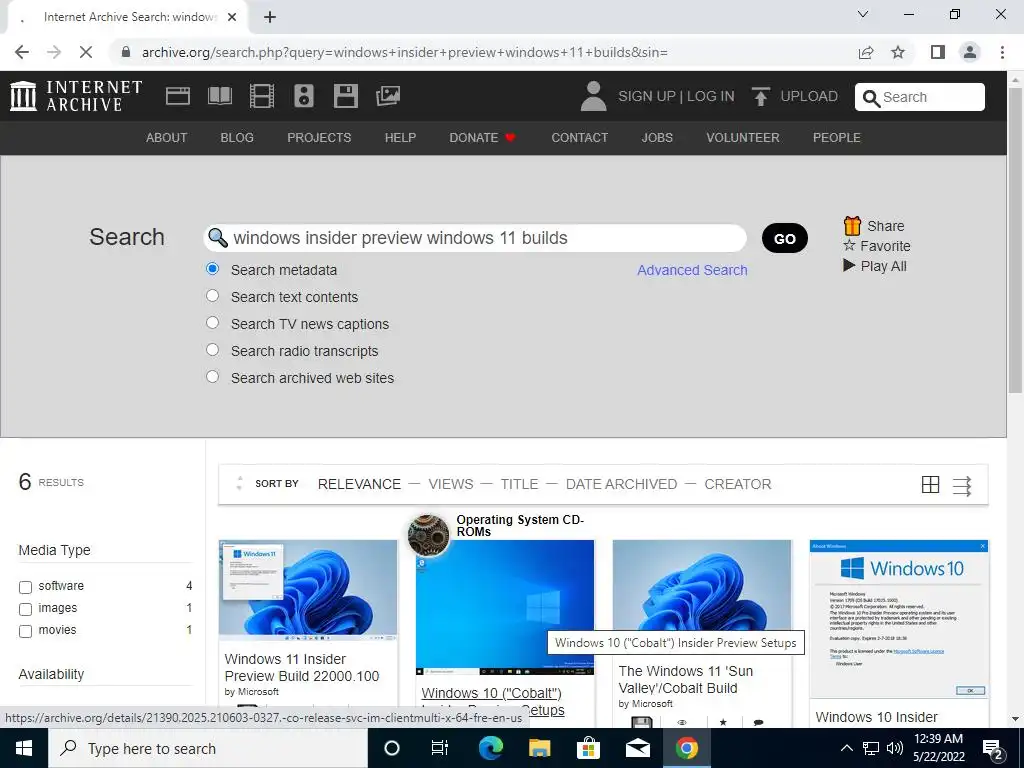Open Chrome's three-dot menu
Screen dimensions: 1024x768
click(1002, 52)
